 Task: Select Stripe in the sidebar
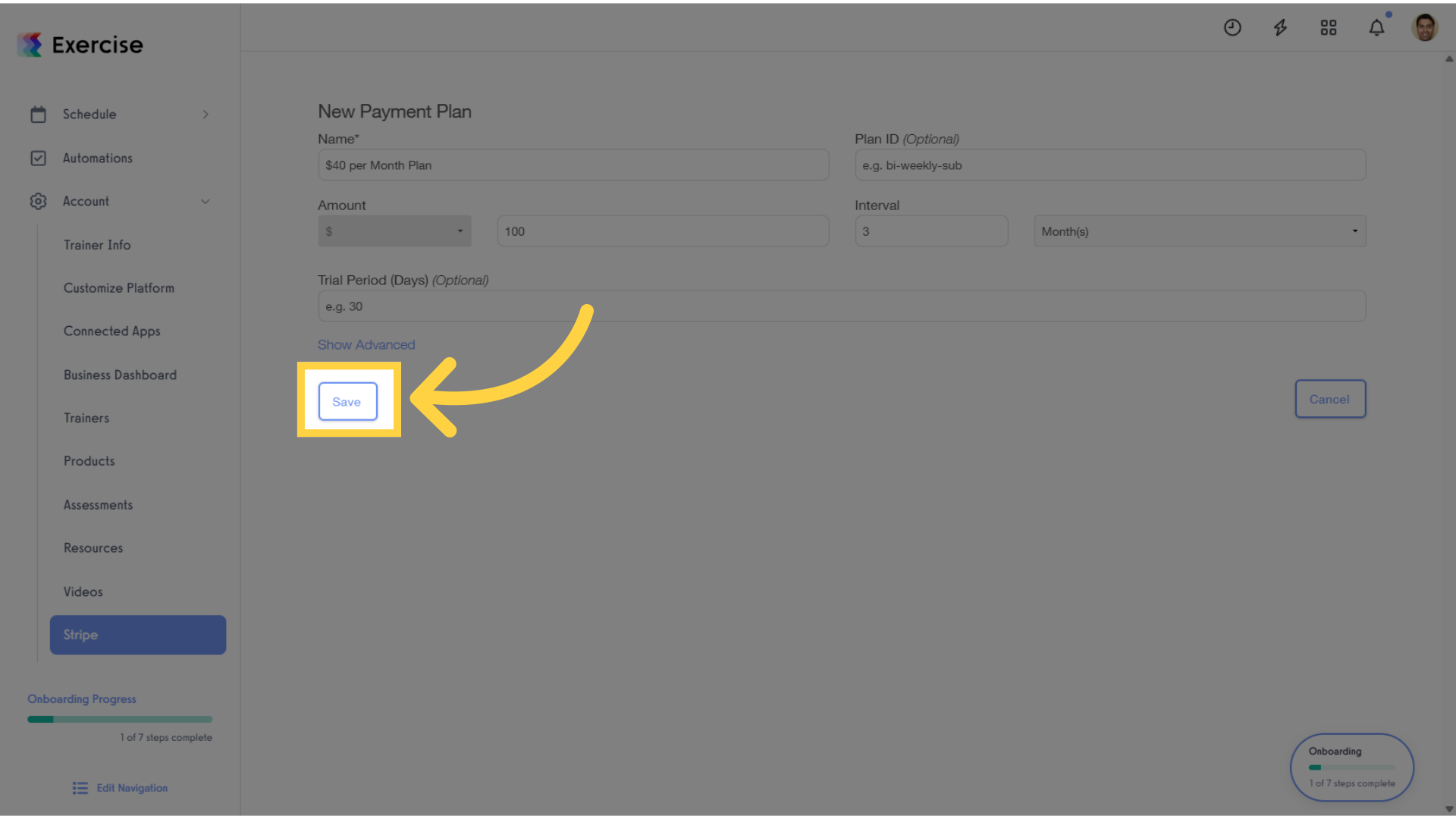pyautogui.click(x=138, y=635)
